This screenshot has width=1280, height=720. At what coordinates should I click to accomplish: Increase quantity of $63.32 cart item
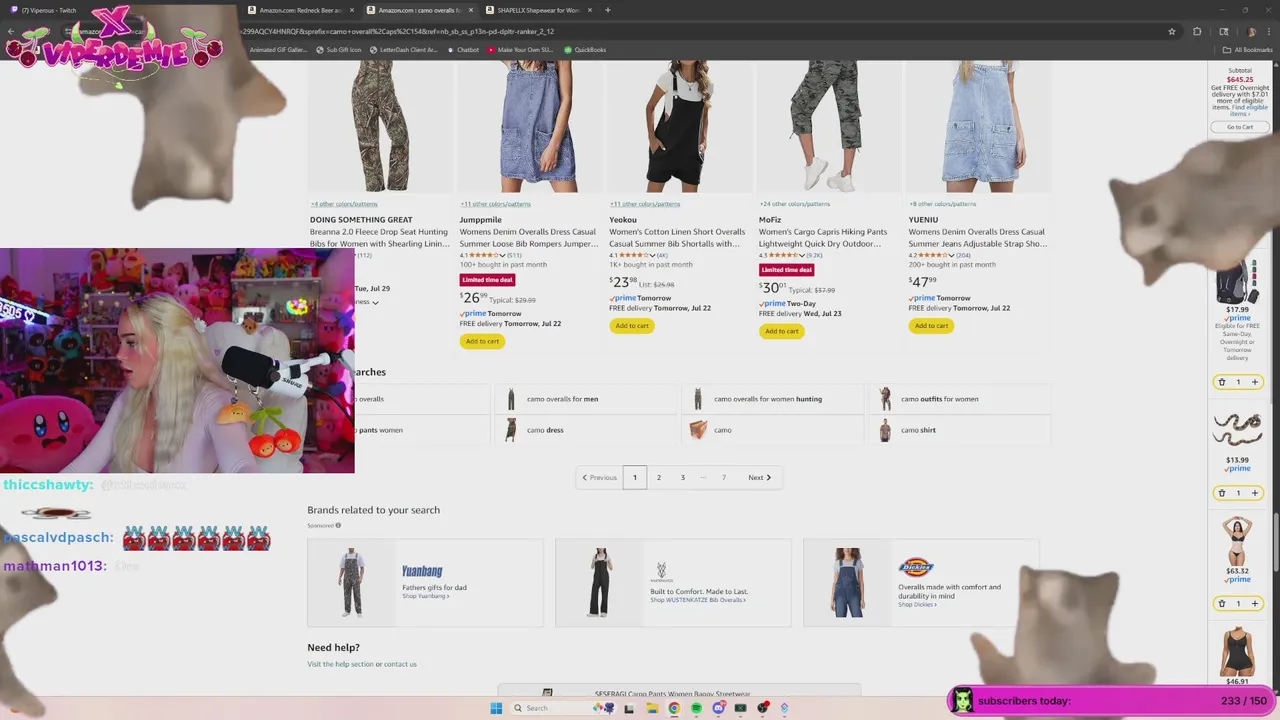1255,604
